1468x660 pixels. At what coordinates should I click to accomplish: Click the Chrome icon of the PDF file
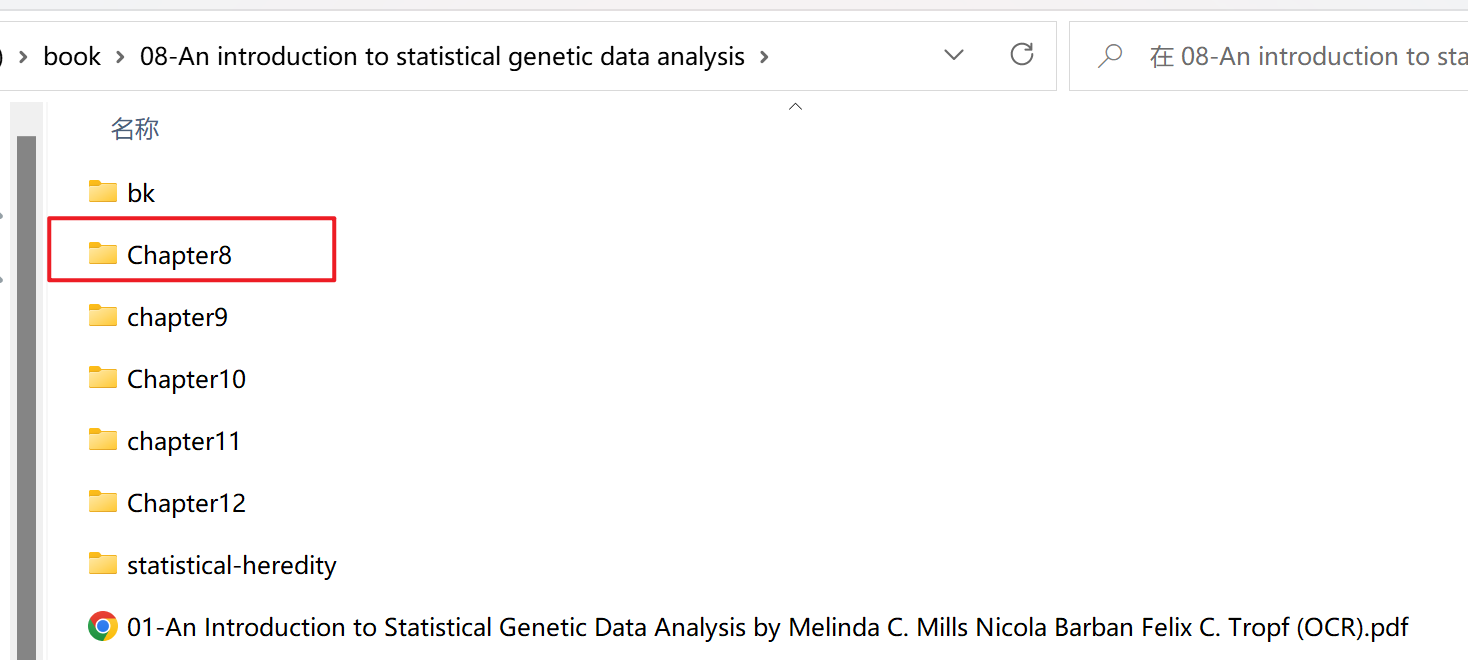(x=102, y=627)
